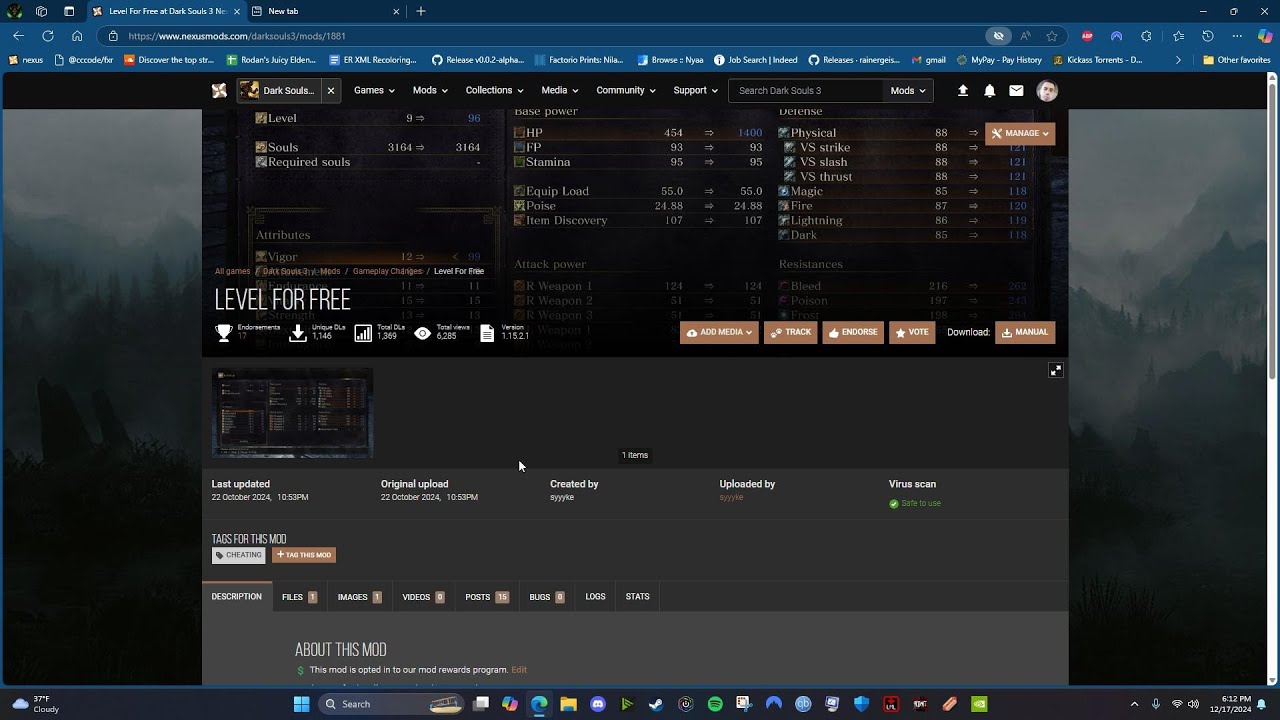Image resolution: width=1280 pixels, height=720 pixels.
Task: Open the browser Extensions puzzle icon
Action: pos(1146,36)
